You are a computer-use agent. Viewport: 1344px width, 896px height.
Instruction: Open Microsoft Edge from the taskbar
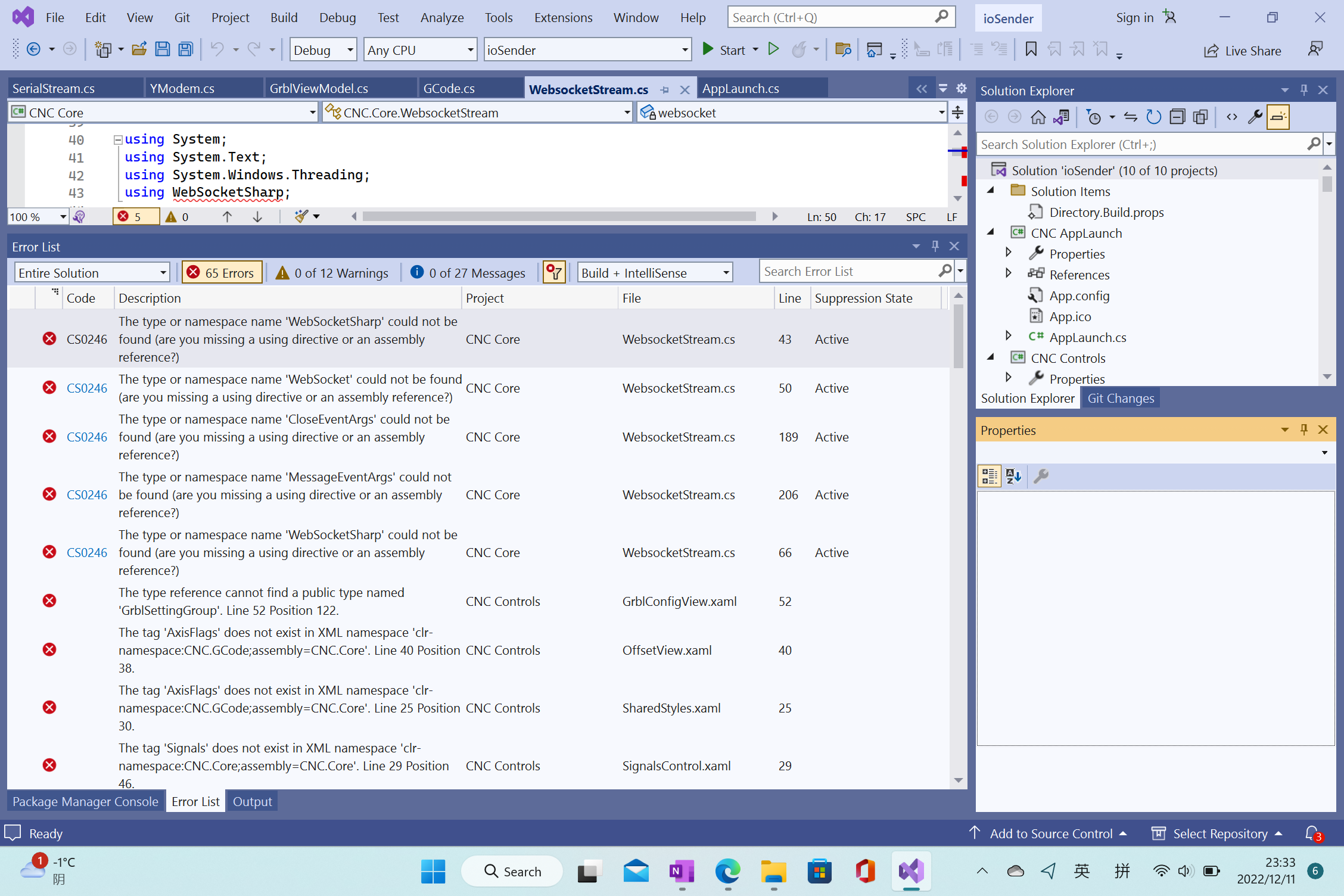727,871
